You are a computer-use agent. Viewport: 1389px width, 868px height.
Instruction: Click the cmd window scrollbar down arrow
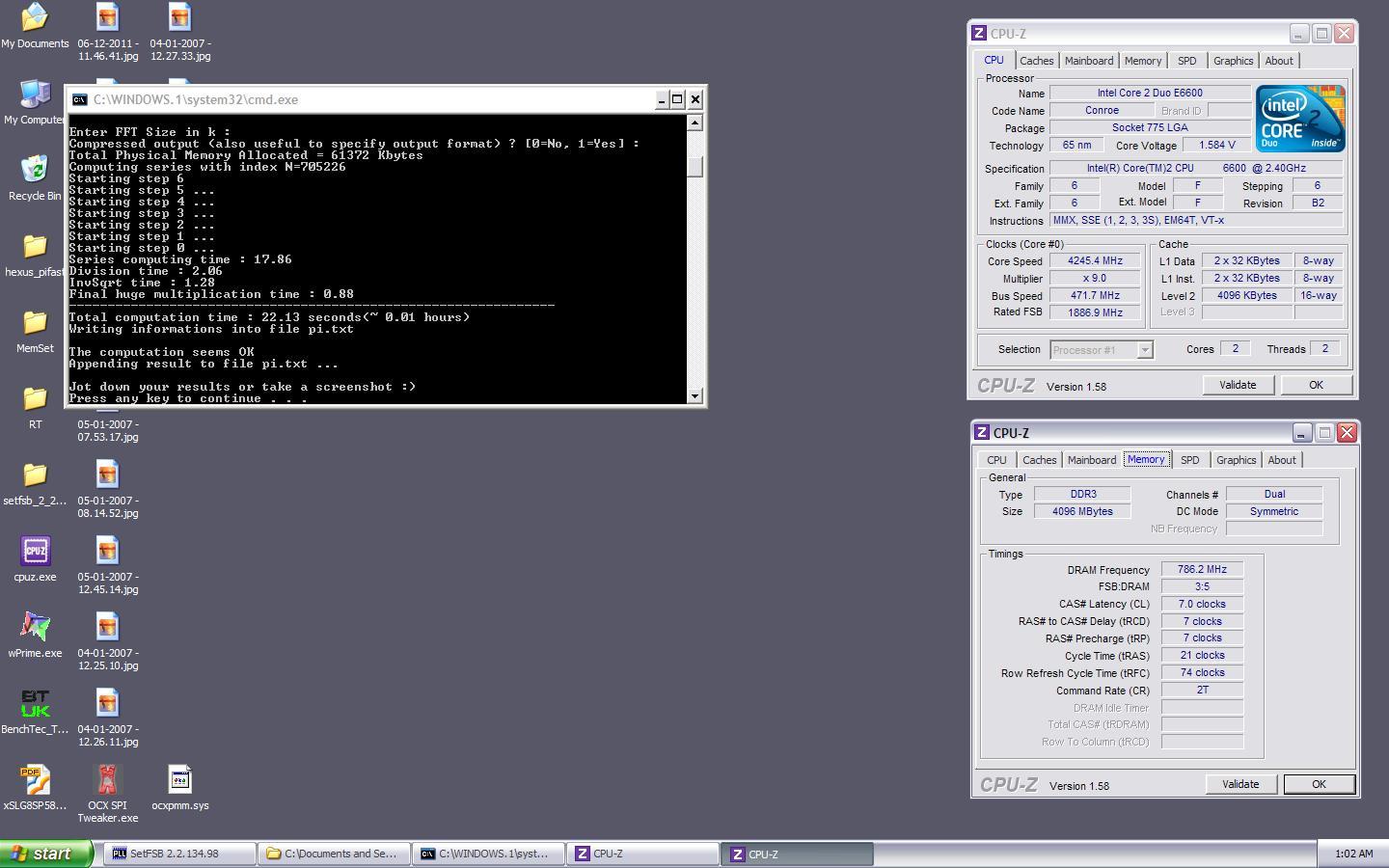pos(694,396)
